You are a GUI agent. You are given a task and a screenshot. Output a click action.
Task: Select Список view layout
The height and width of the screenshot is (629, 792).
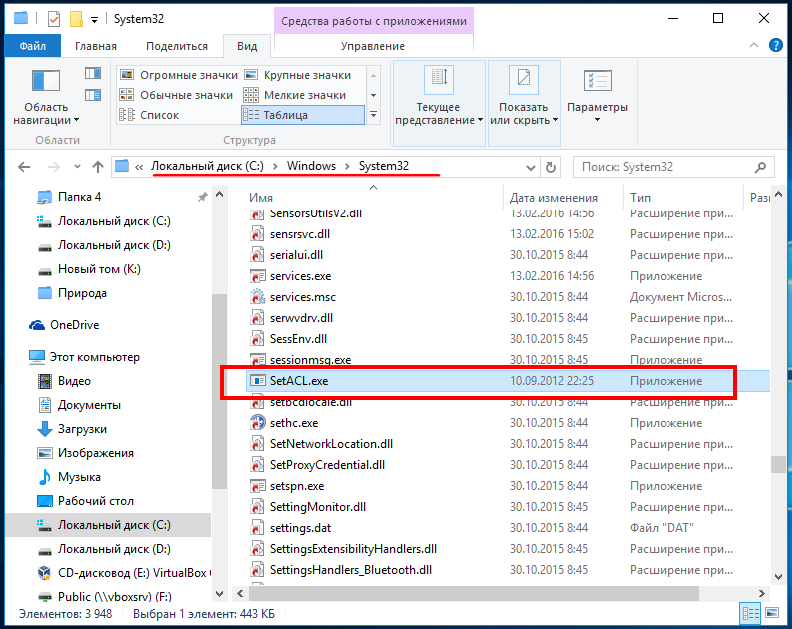pos(149,115)
